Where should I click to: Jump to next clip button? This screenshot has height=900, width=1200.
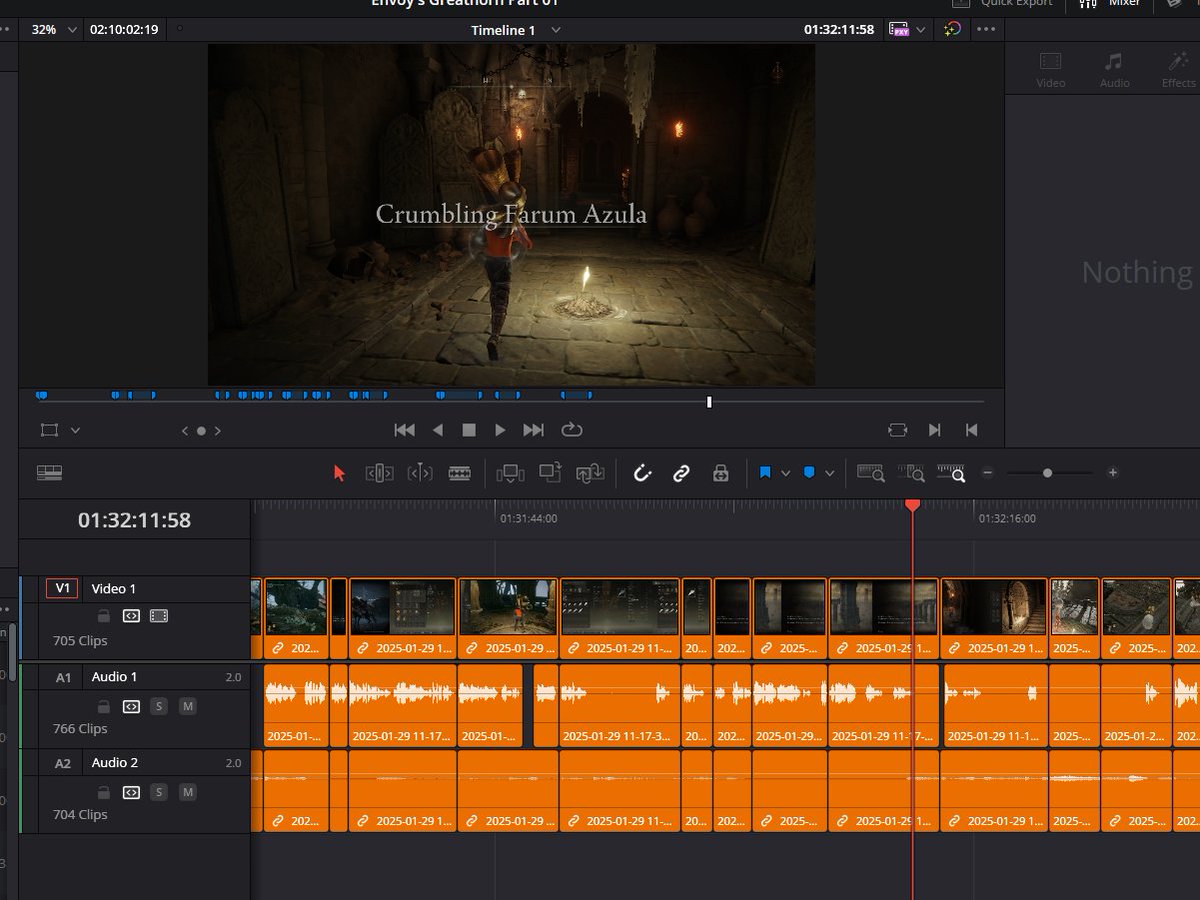pyautogui.click(x=934, y=430)
